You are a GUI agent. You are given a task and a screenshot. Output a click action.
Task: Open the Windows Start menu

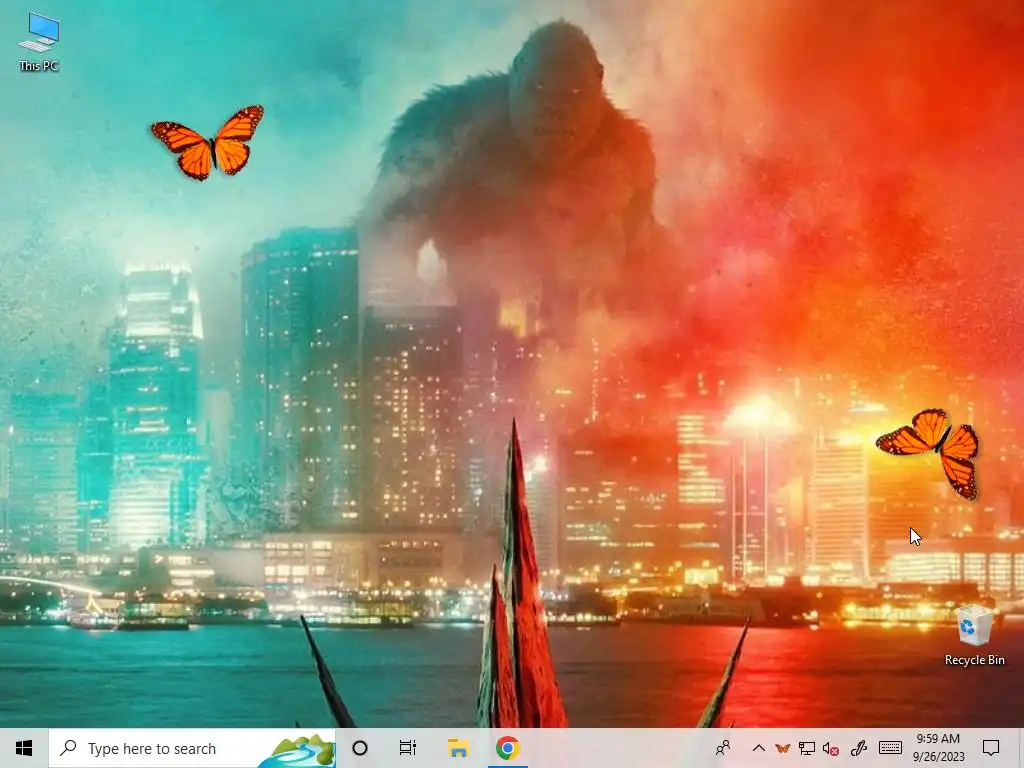point(24,748)
